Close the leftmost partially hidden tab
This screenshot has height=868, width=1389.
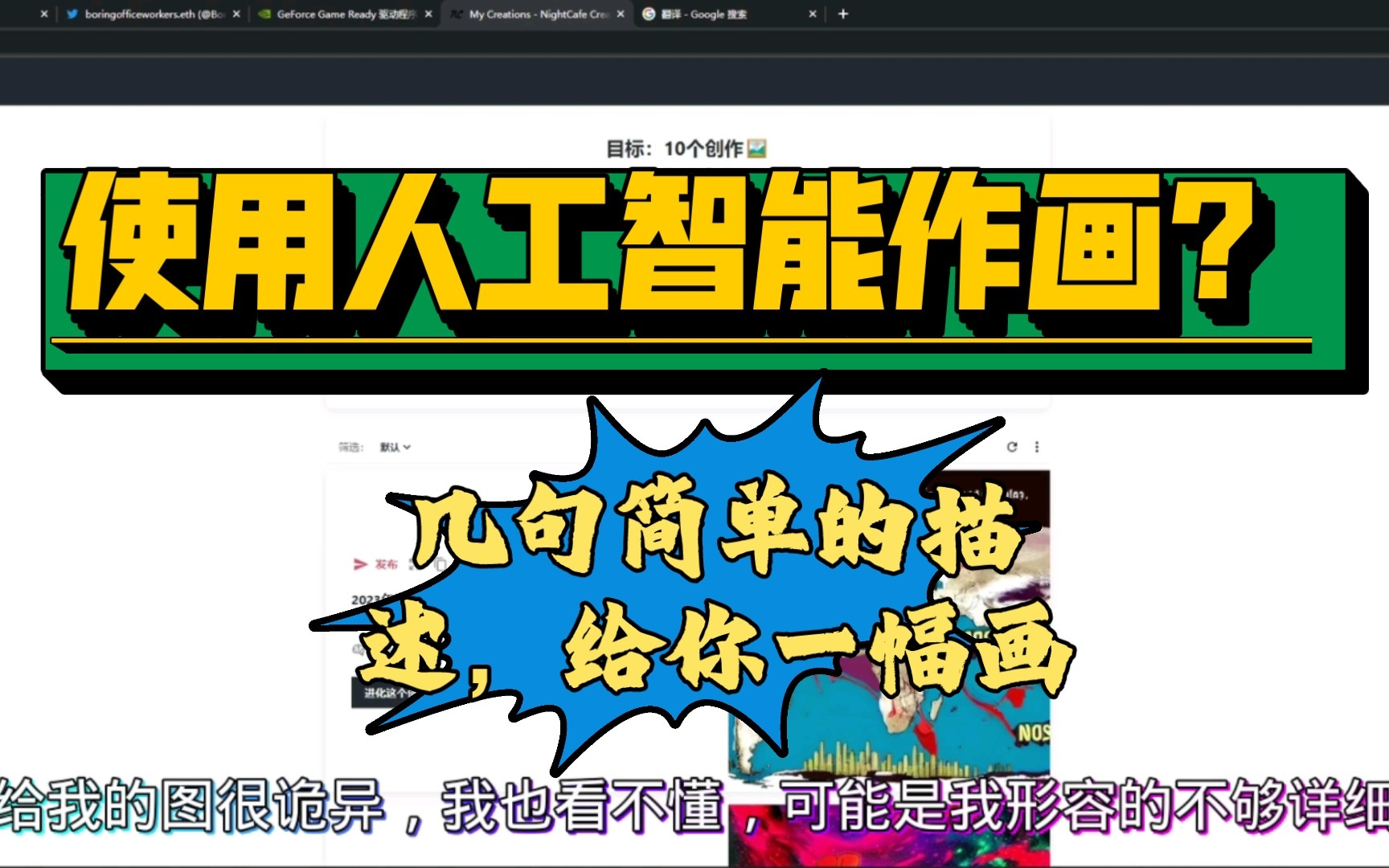coord(44,14)
